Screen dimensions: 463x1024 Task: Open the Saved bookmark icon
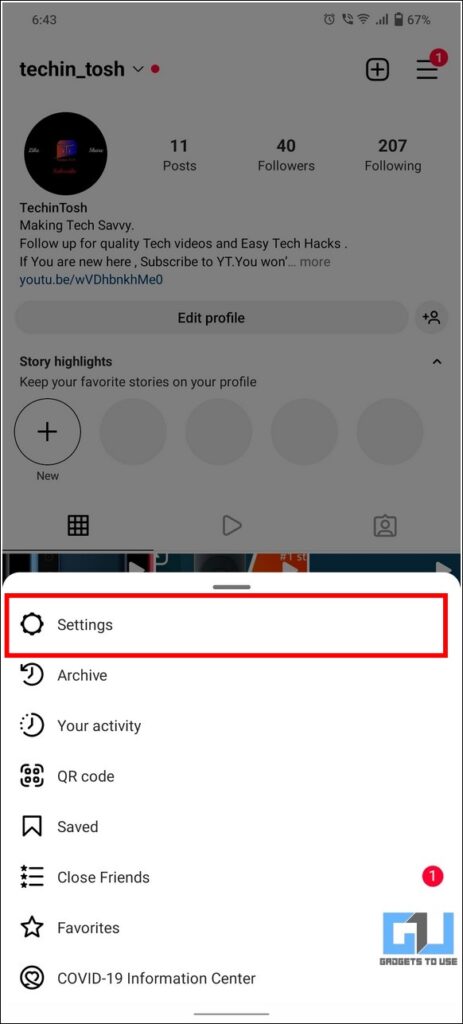31,827
